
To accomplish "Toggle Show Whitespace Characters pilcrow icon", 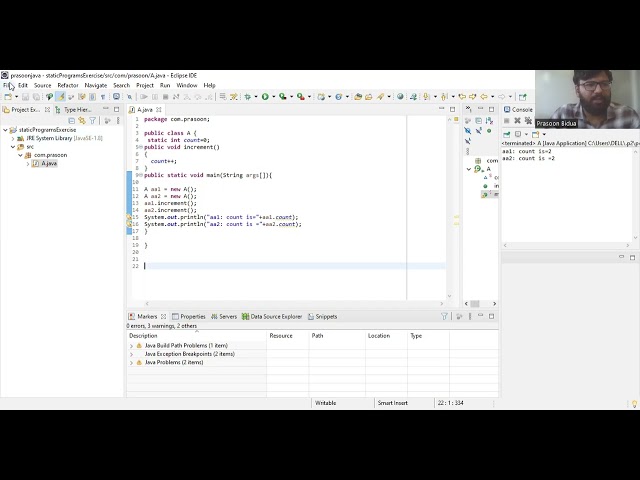I will pyautogui.click(x=103, y=97).
